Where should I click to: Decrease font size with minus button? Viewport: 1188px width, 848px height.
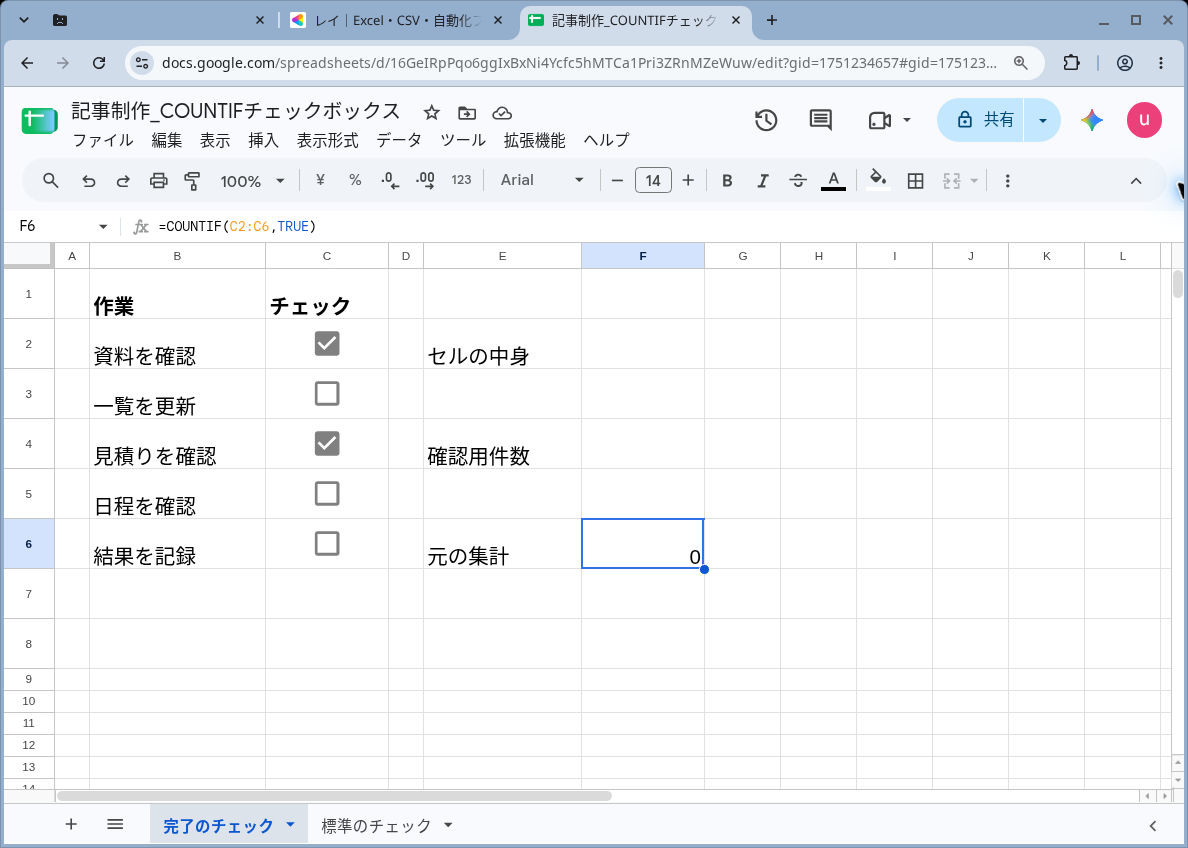point(617,180)
